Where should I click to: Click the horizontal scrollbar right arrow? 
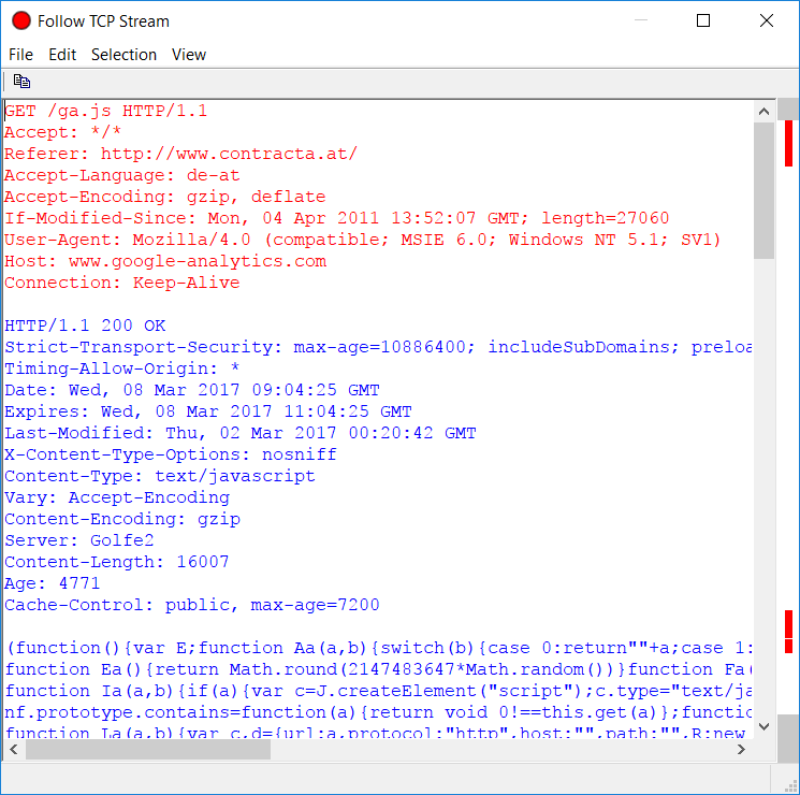click(x=741, y=750)
